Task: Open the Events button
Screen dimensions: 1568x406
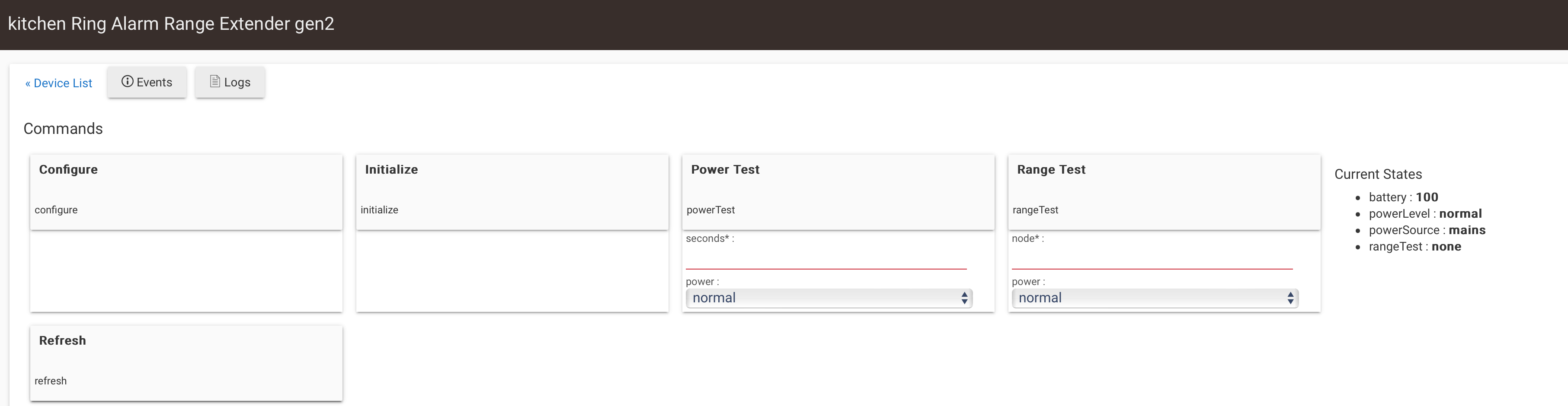Action: 147,82
